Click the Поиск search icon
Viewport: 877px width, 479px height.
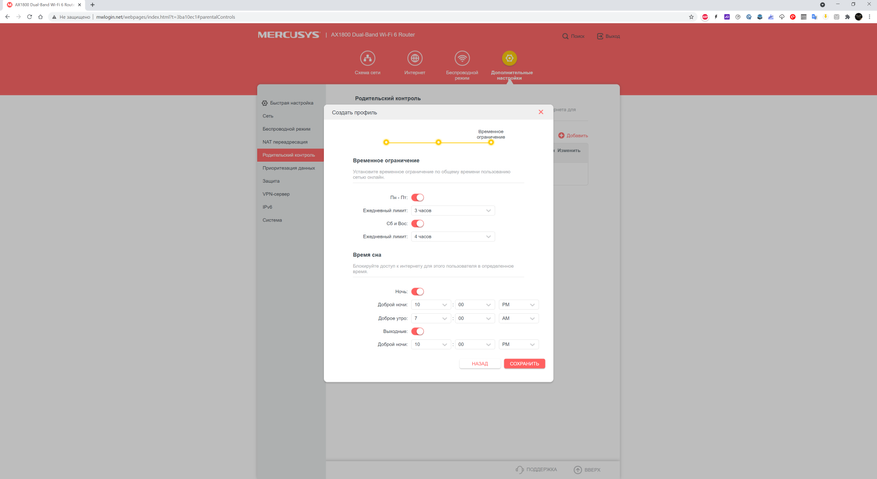tap(565, 36)
